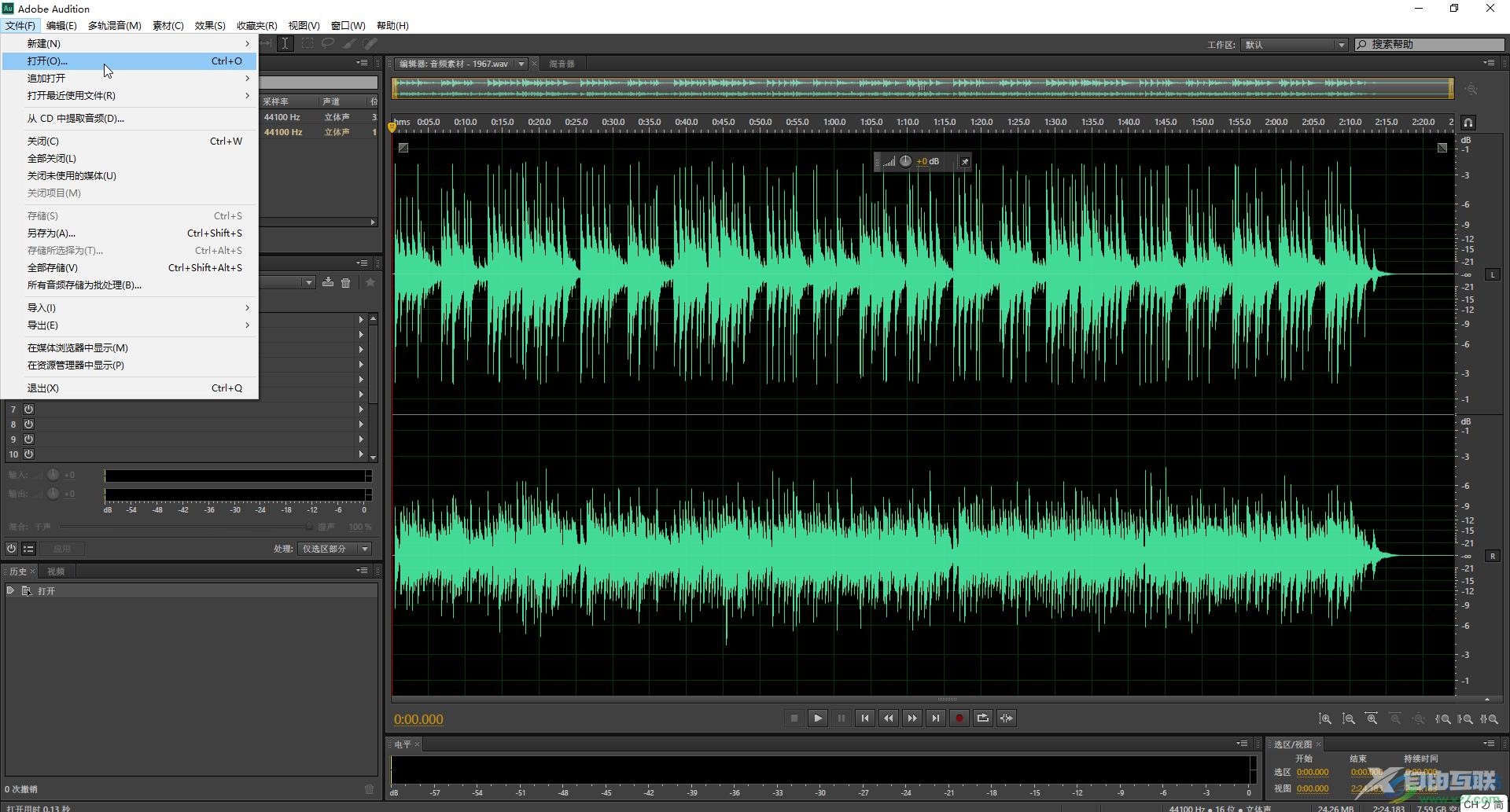Choose 打开(O)... in File menu

pyautogui.click(x=131, y=61)
